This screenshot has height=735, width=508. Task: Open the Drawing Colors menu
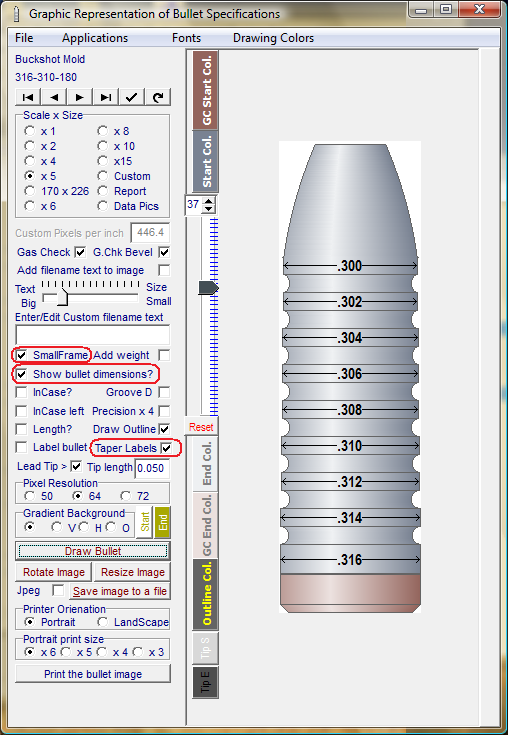pos(273,38)
